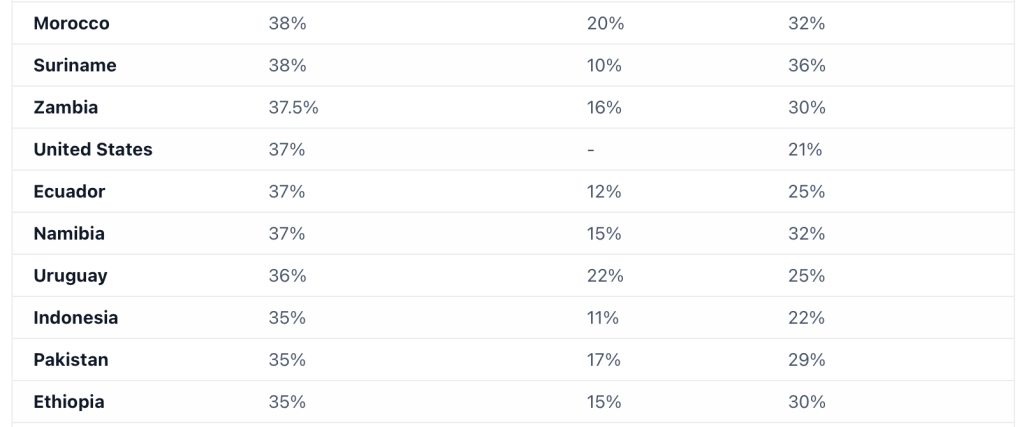
Task: Select the Suriname row label
Action: click(x=75, y=65)
